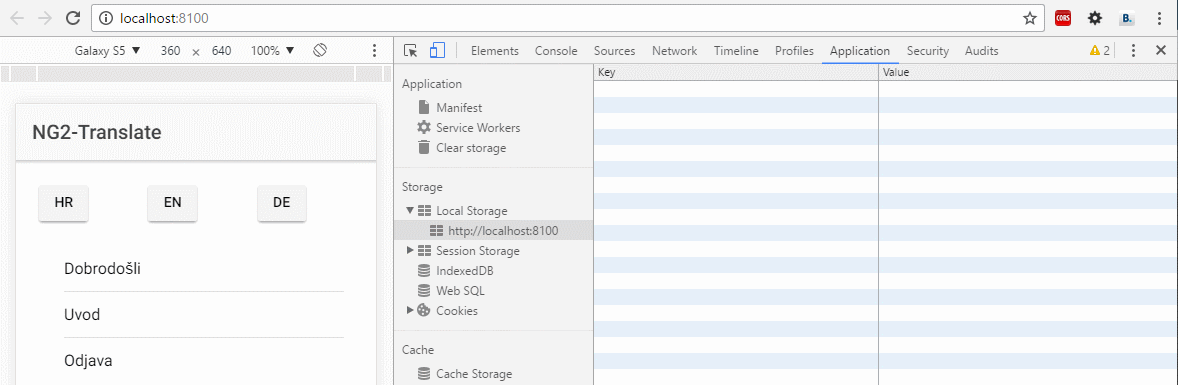Select Cache Storage under Cache

(473, 374)
